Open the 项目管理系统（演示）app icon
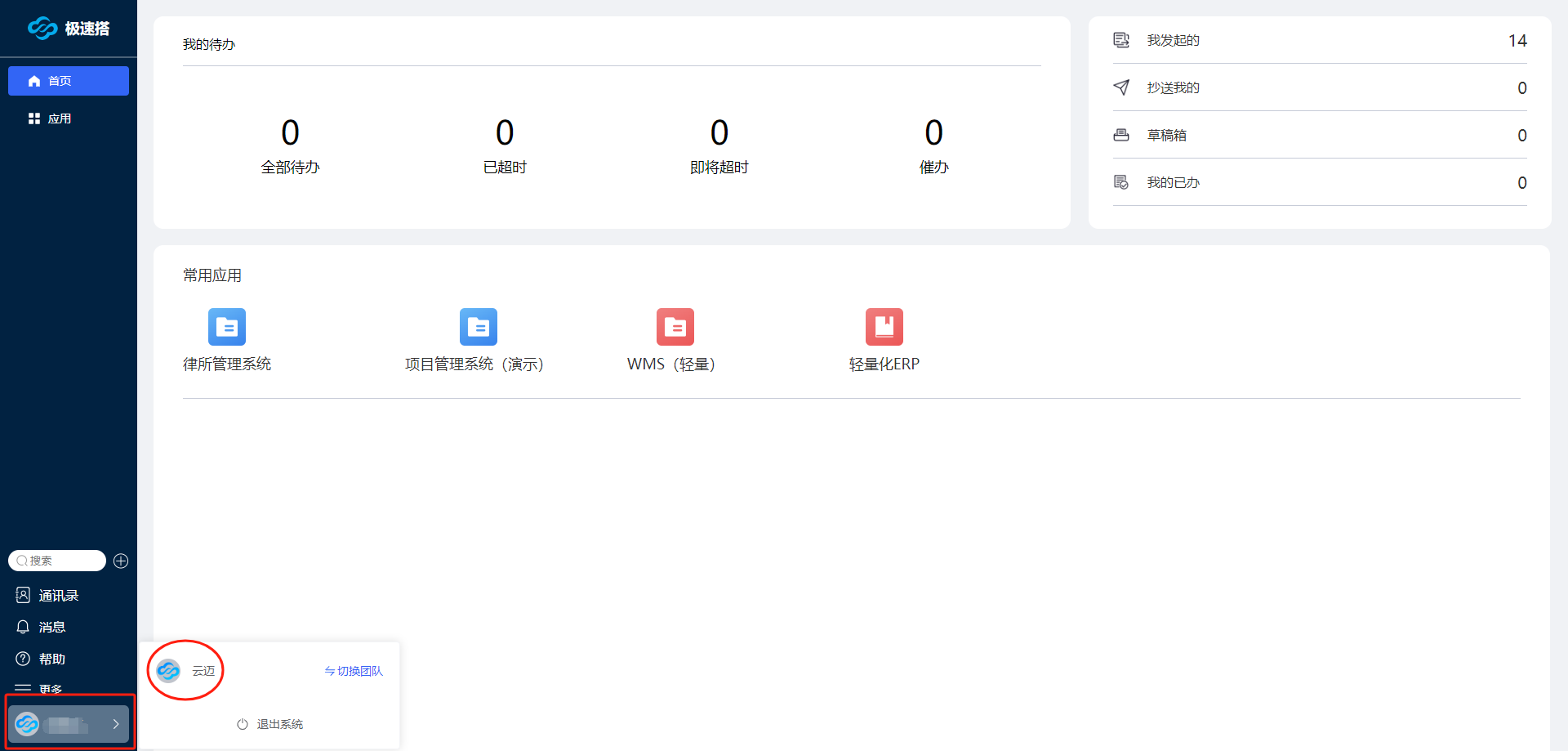This screenshot has height=751, width=1568. click(x=478, y=327)
